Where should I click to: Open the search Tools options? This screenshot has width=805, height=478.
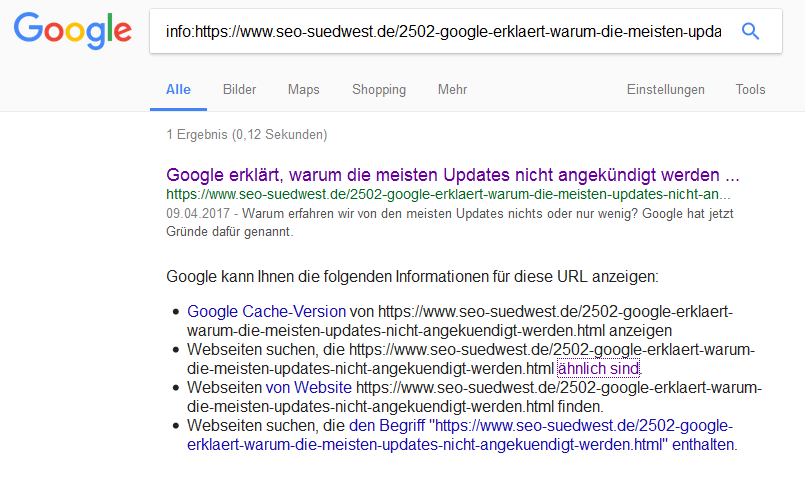tap(750, 90)
